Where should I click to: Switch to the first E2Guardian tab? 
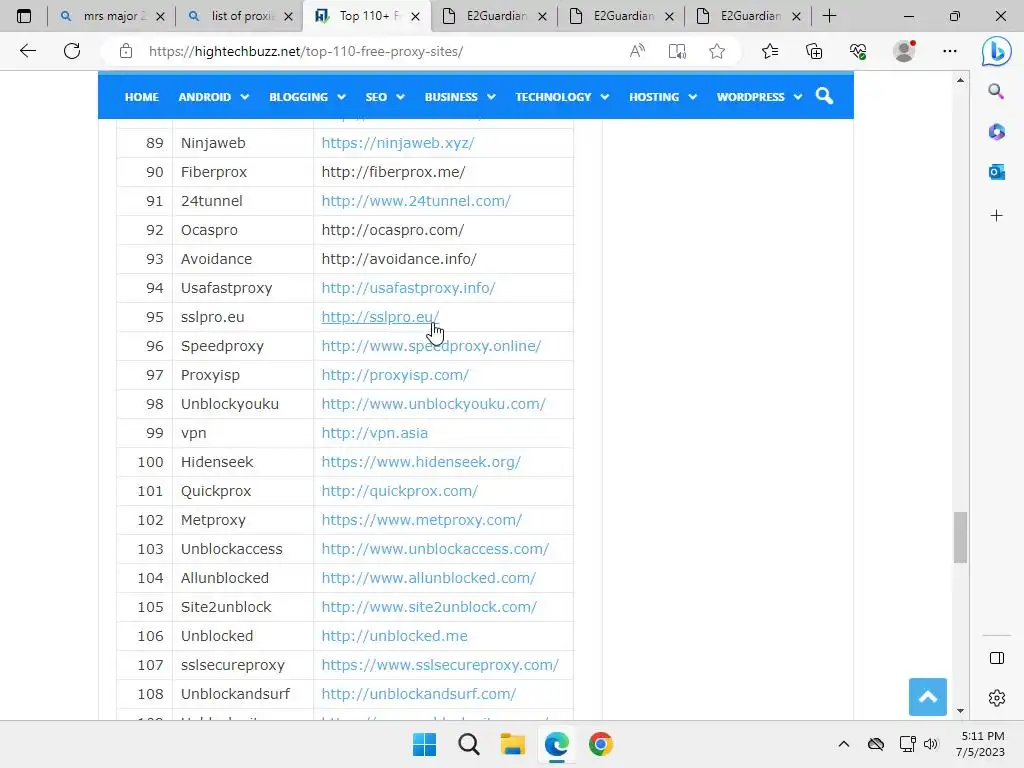point(494,16)
